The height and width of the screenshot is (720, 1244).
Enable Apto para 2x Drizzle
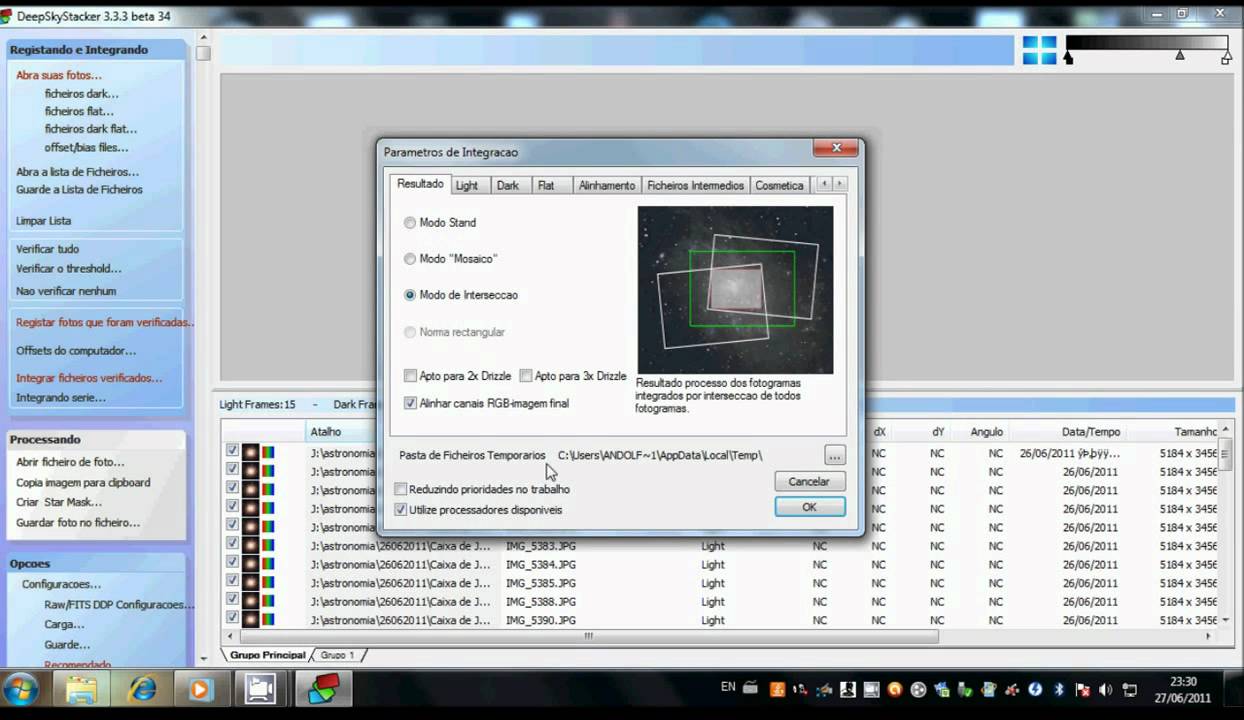[410, 376]
